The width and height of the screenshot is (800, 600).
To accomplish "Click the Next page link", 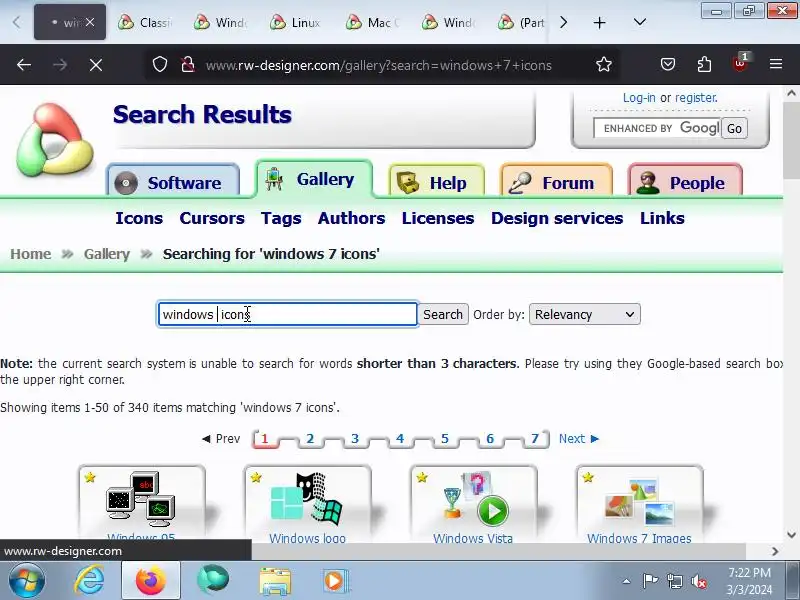I will (x=579, y=438).
